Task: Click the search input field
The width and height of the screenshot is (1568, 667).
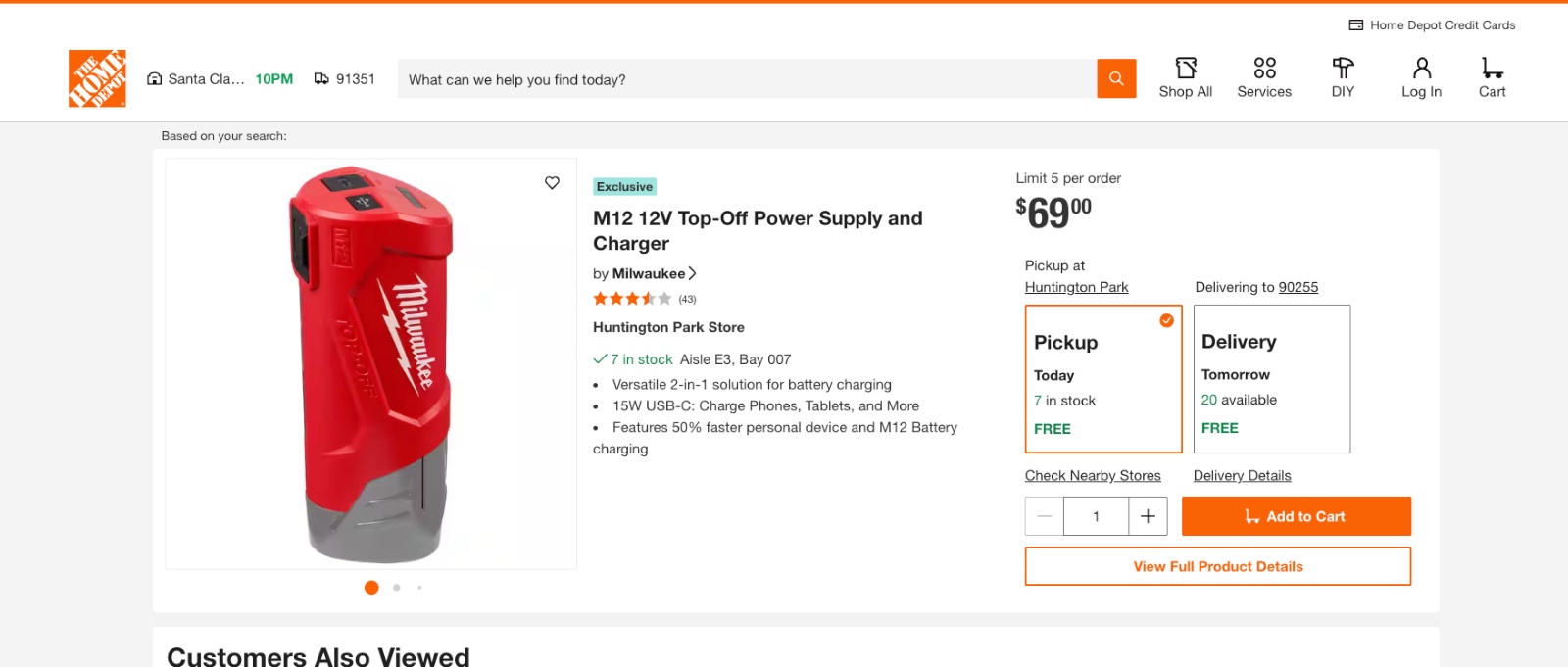Action: [x=747, y=79]
